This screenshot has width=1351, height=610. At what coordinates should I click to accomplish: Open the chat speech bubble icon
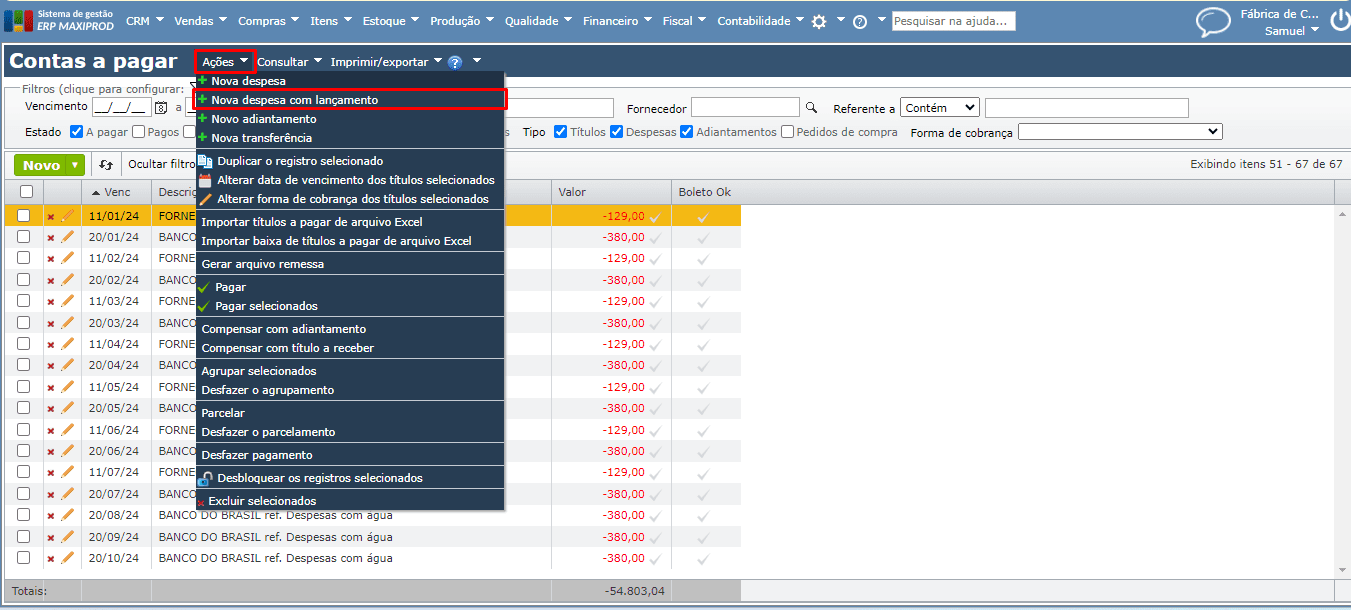pos(1214,22)
